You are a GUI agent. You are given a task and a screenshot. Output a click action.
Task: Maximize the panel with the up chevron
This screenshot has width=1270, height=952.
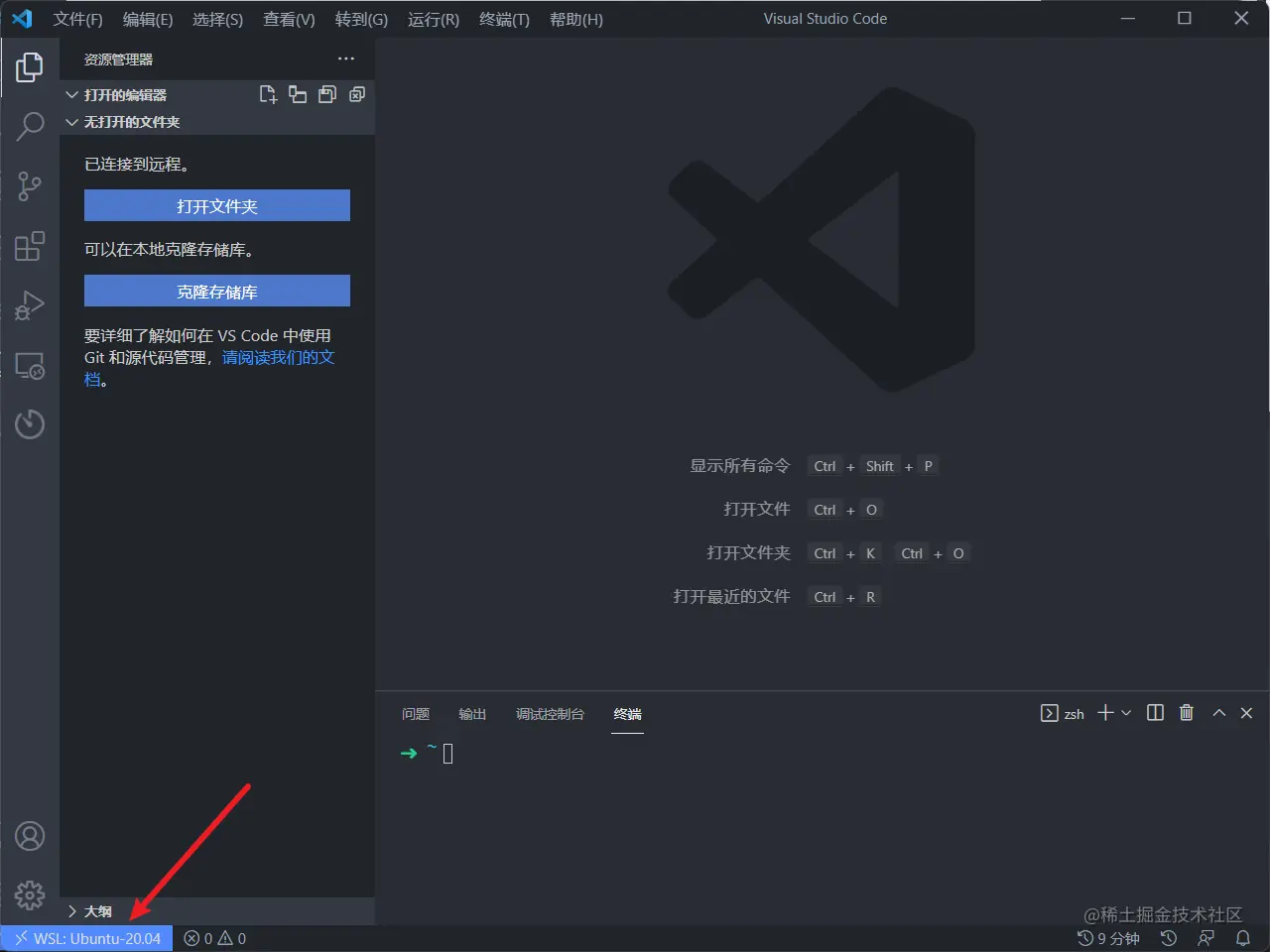tap(1219, 713)
